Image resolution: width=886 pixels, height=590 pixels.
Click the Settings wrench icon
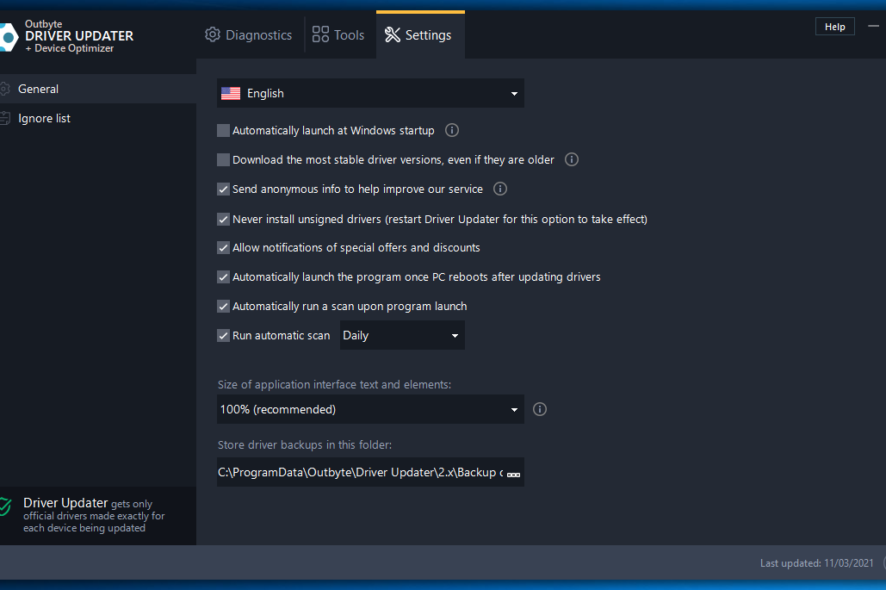[392, 34]
